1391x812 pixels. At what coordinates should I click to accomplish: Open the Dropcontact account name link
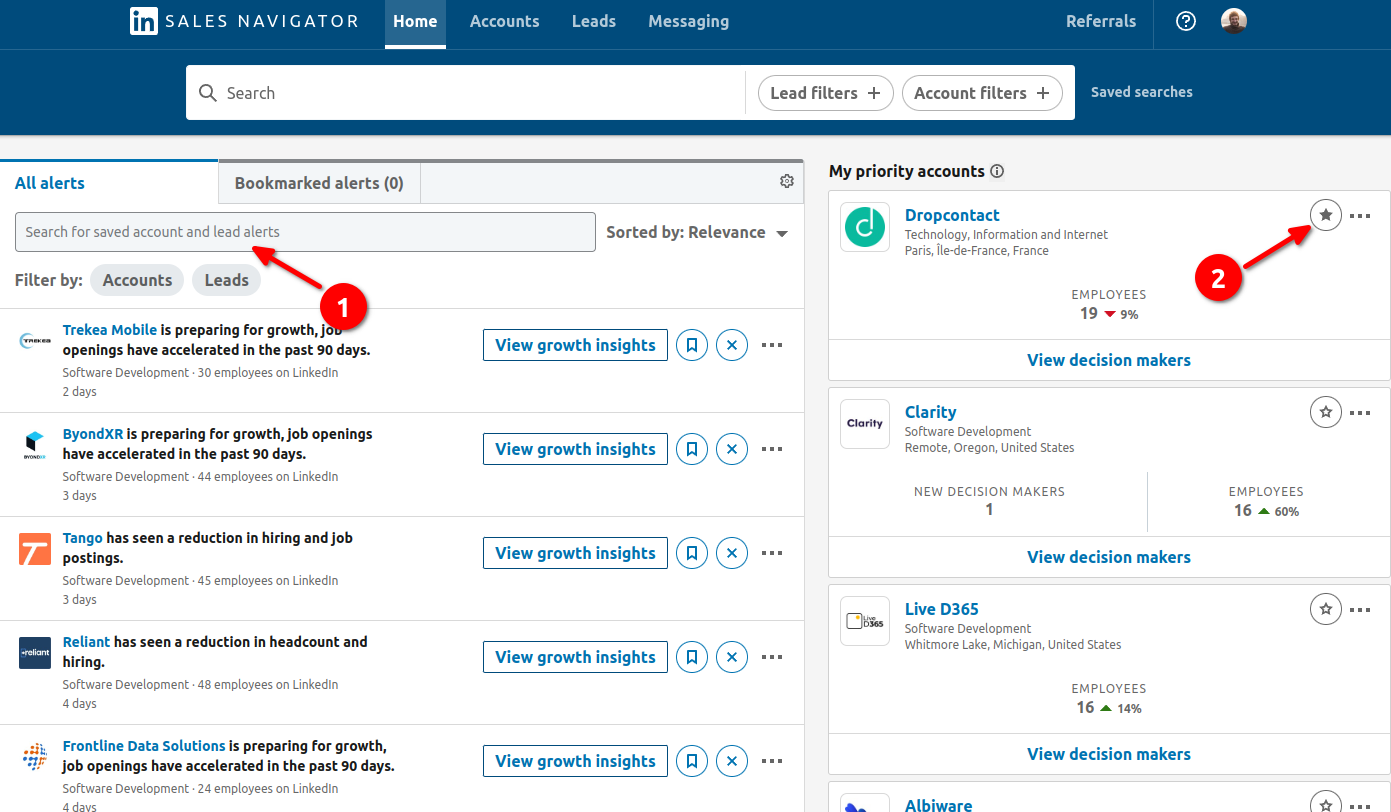(952, 215)
